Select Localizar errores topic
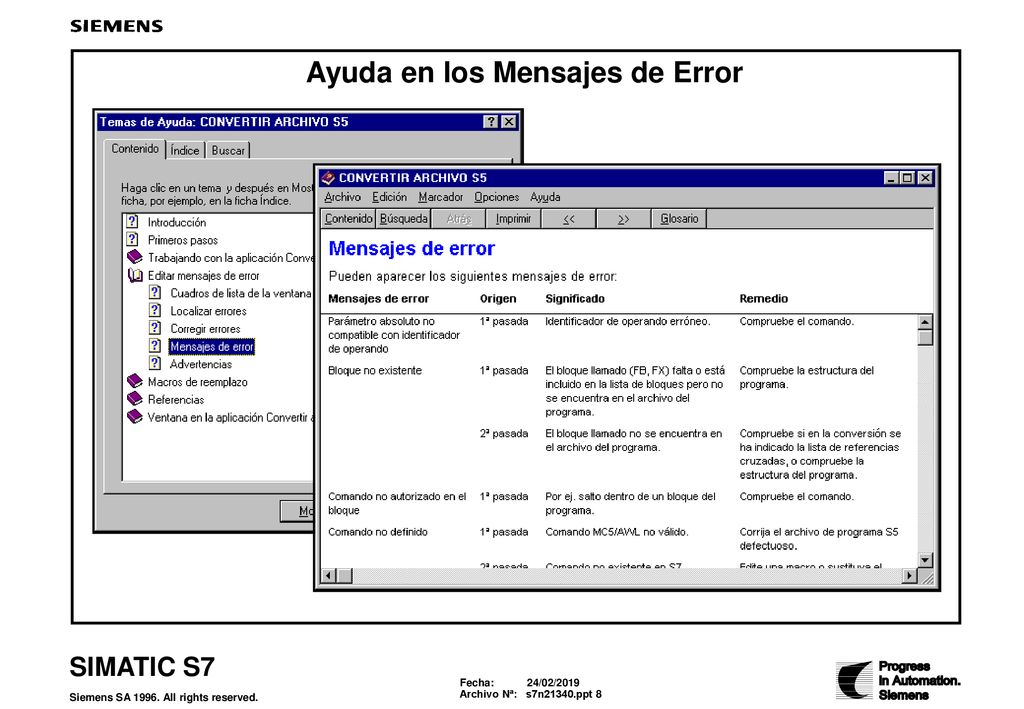 [208, 311]
